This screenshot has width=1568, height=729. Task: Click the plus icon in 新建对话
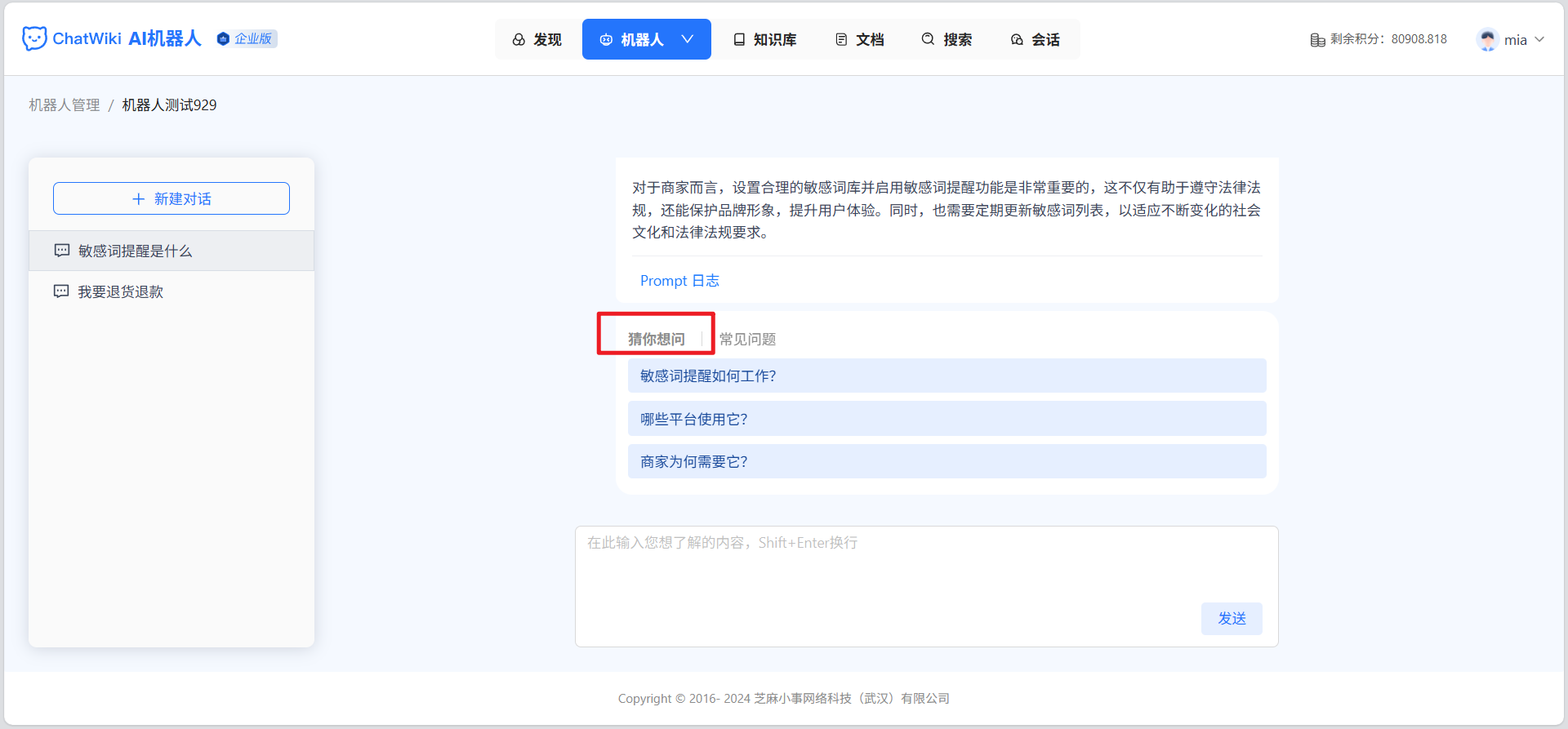pyautogui.click(x=139, y=199)
